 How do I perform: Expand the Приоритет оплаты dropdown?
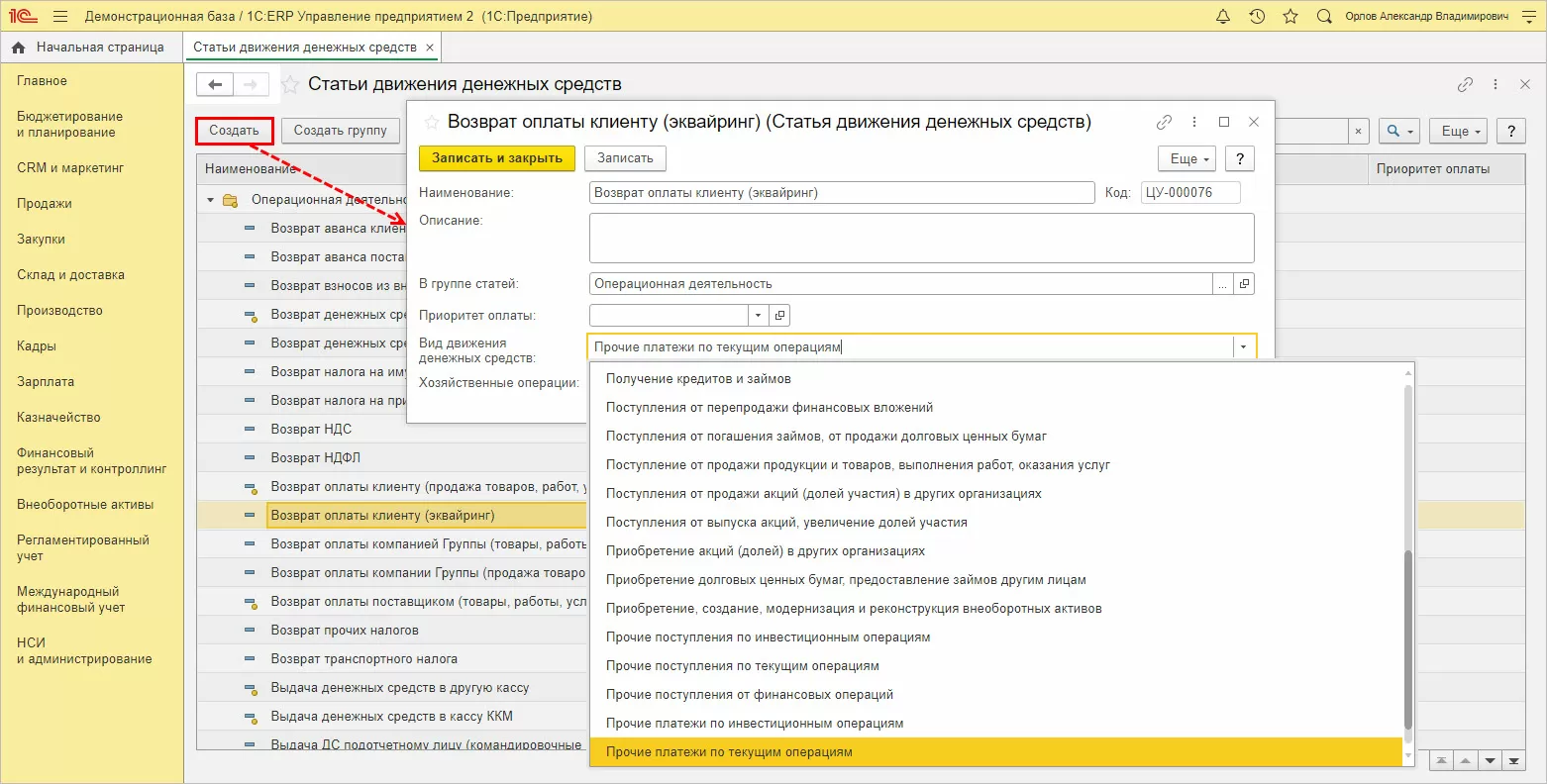coord(758,316)
